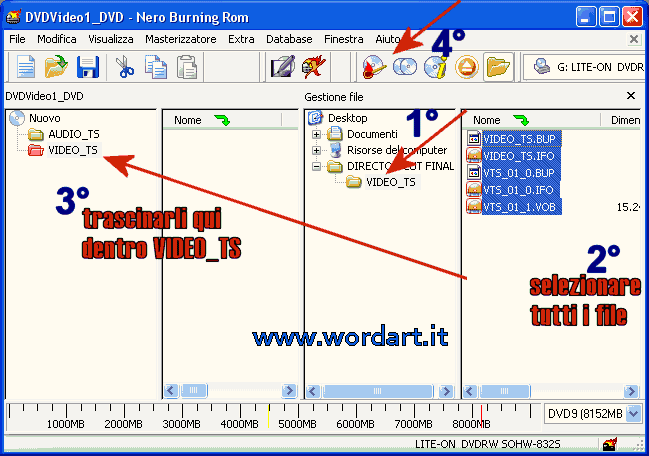Select the AUDIO_TS label in the compilation tree
This screenshot has width=649, height=456.
coord(74,134)
